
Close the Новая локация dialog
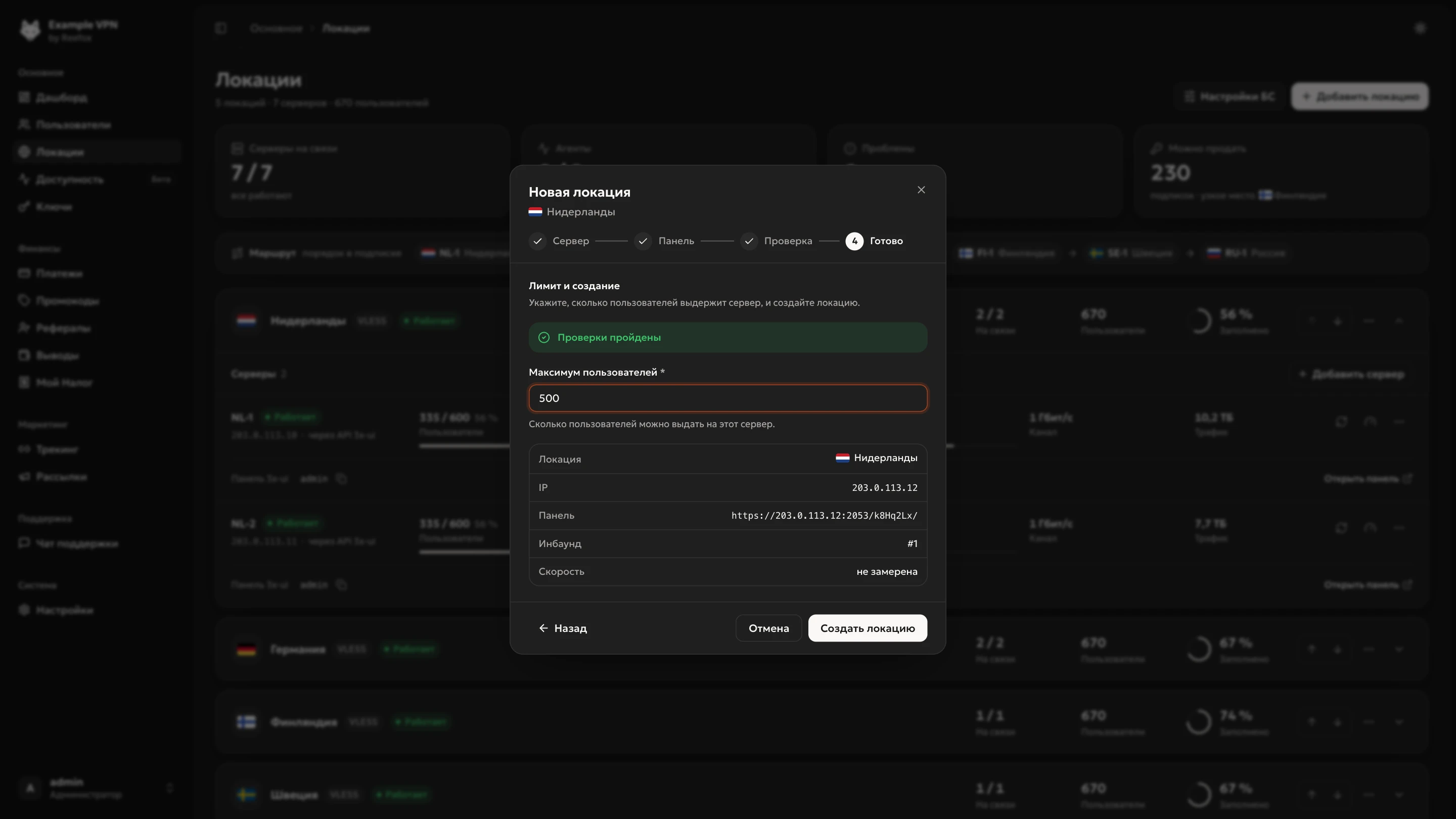(921, 190)
